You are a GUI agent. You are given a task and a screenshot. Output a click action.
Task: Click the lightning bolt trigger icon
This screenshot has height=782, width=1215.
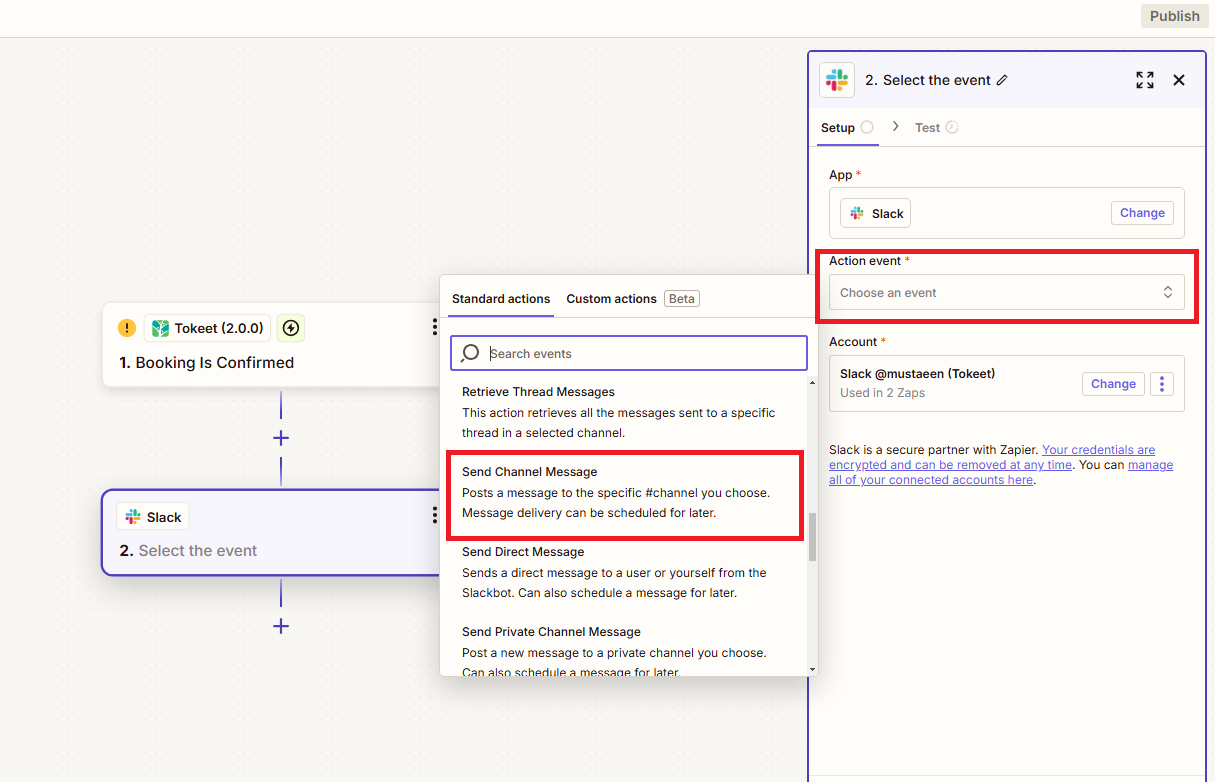(291, 328)
